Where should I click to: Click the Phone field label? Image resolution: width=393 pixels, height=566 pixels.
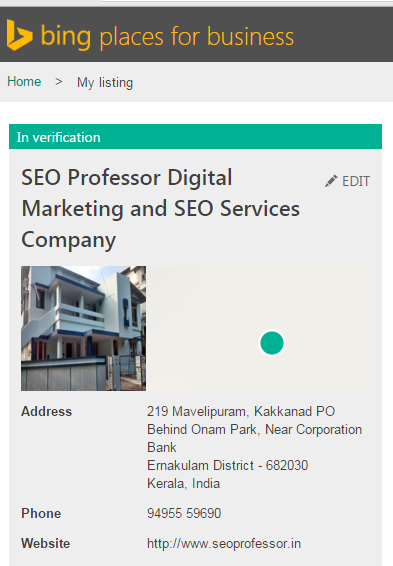click(x=41, y=513)
